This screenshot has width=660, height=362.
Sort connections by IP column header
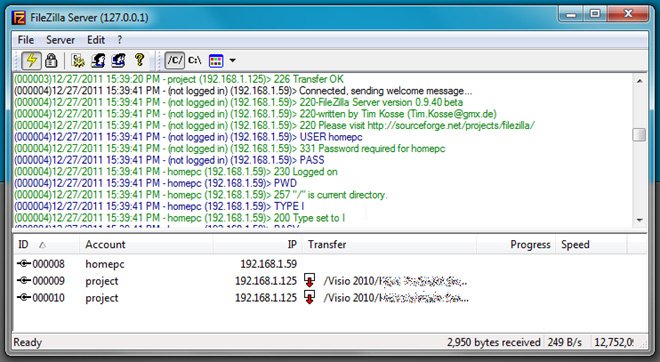point(258,245)
